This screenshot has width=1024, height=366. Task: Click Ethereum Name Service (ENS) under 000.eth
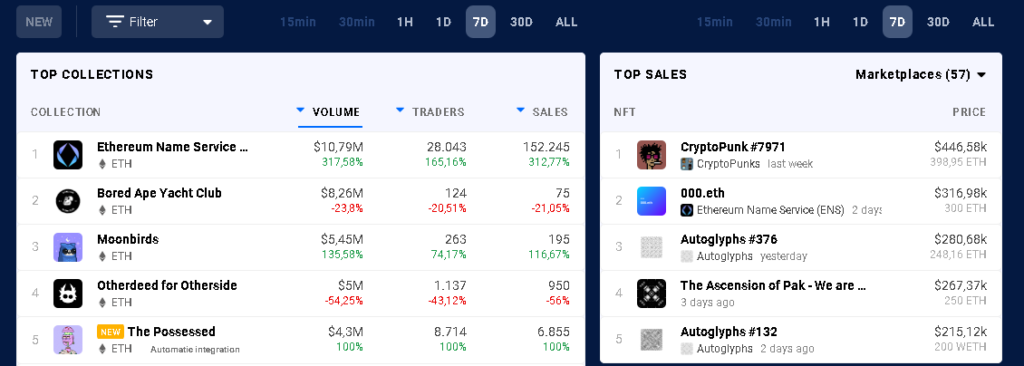click(771, 210)
